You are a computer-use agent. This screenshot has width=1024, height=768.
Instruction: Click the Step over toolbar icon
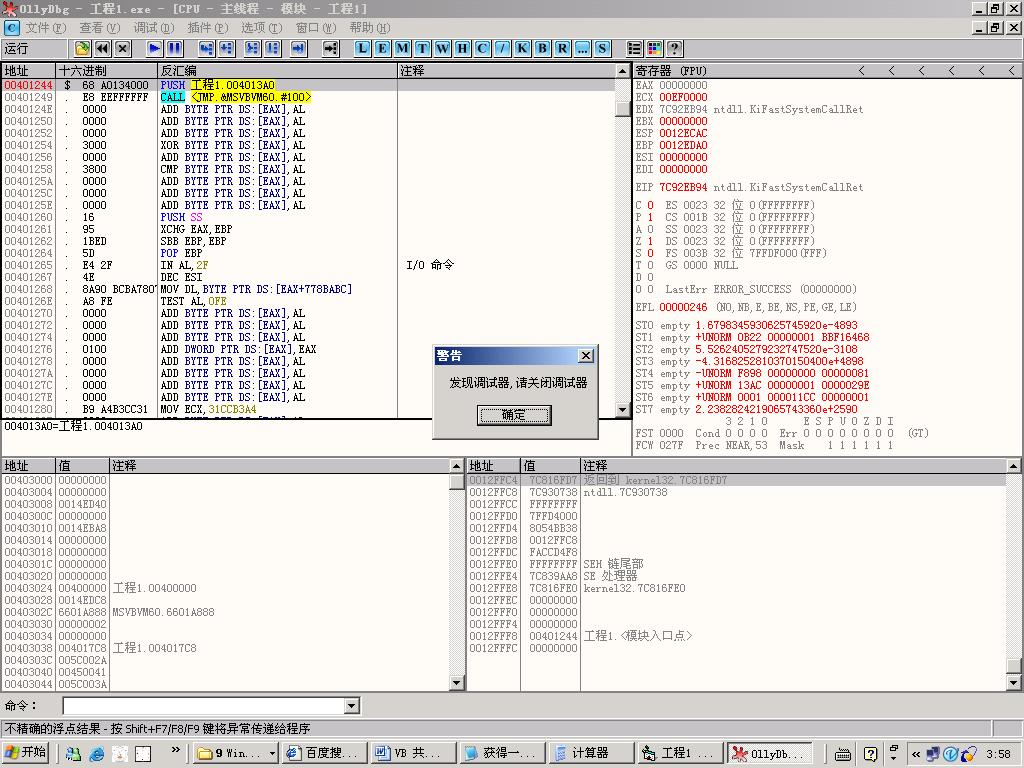tap(227, 48)
